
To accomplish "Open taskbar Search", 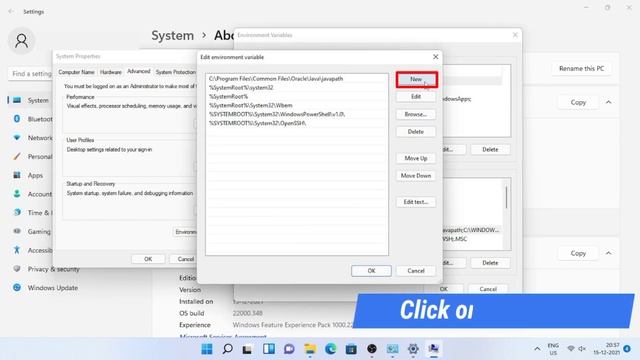I will (x=227, y=349).
